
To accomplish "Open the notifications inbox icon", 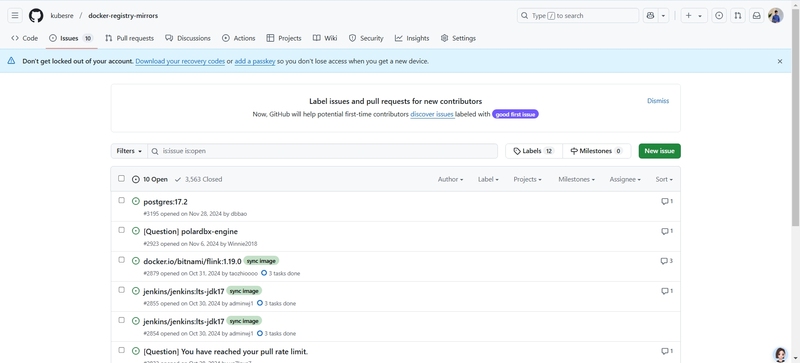I will 757,16.
